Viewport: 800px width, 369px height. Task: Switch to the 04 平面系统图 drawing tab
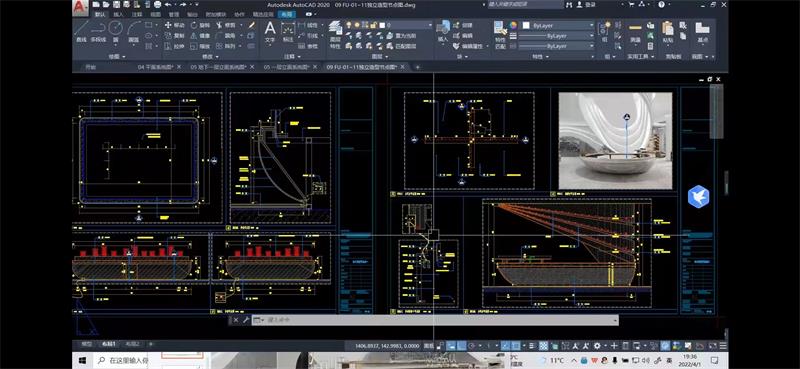(156, 67)
